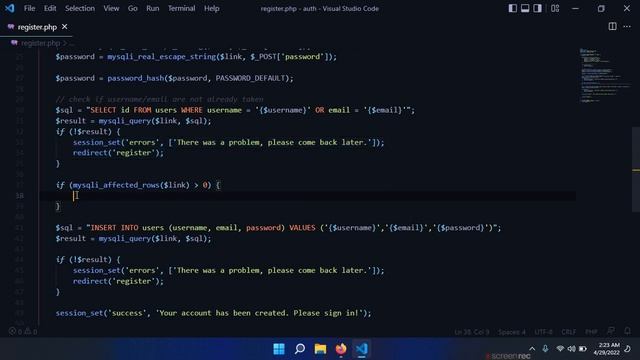The height and width of the screenshot is (360, 640).
Task: Open the View menu
Action: [111, 8]
